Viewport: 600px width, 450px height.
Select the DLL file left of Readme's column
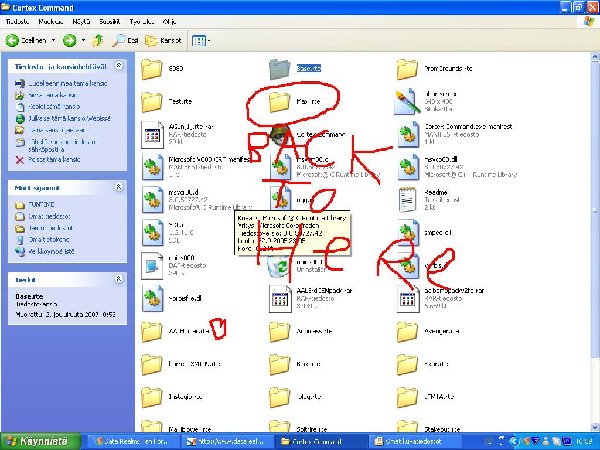[x=280, y=200]
